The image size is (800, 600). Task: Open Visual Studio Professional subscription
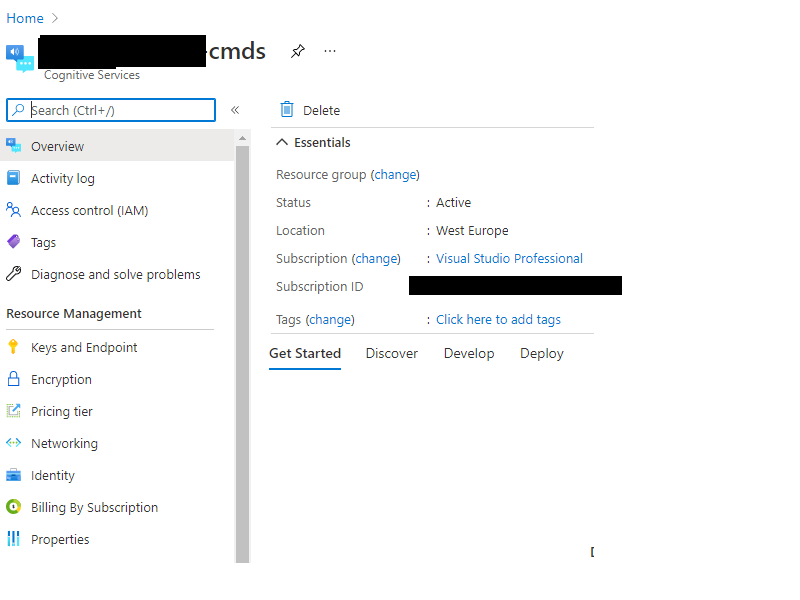coord(509,258)
